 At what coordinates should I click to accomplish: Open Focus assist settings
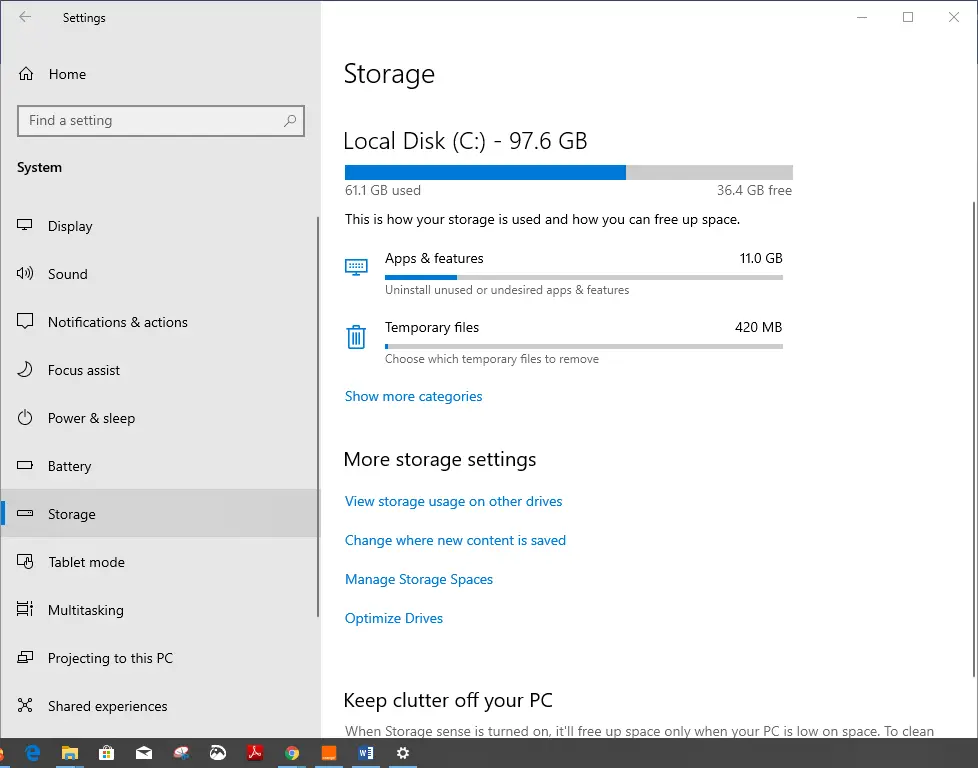159,370
